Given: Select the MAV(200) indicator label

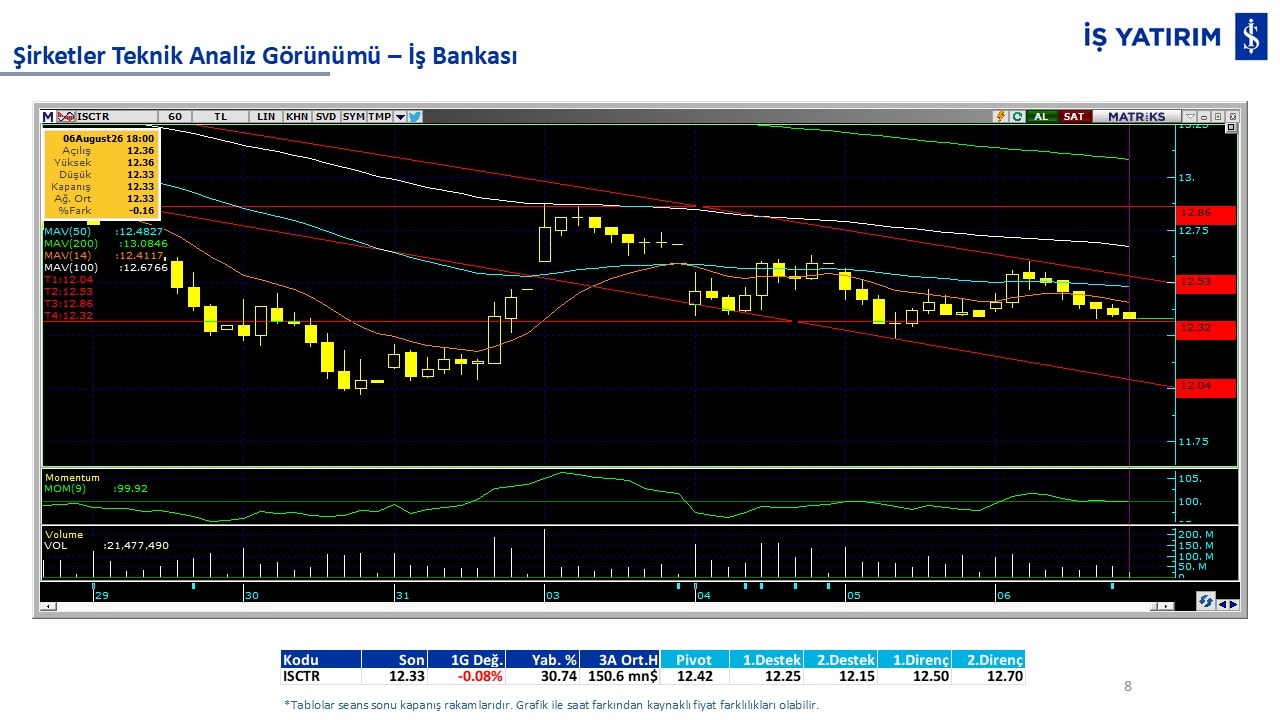Looking at the screenshot, I should click(x=70, y=244).
